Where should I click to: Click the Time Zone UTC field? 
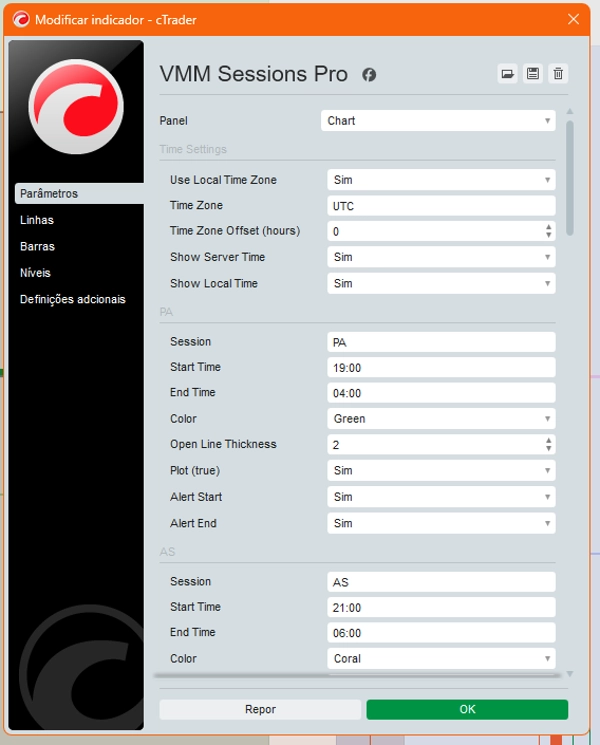(441, 206)
